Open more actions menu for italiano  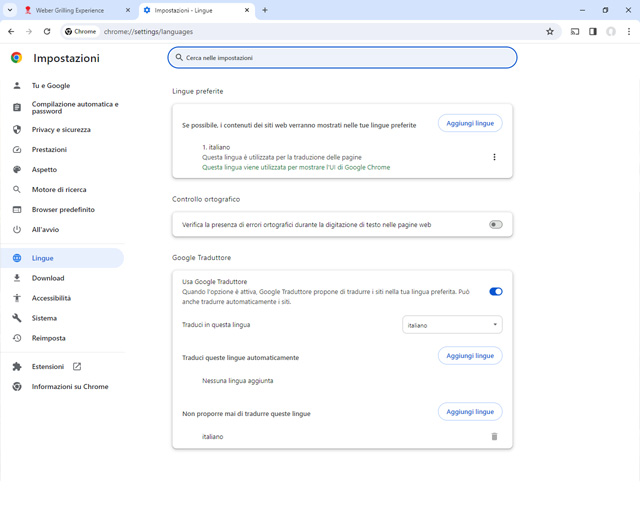tap(494, 157)
